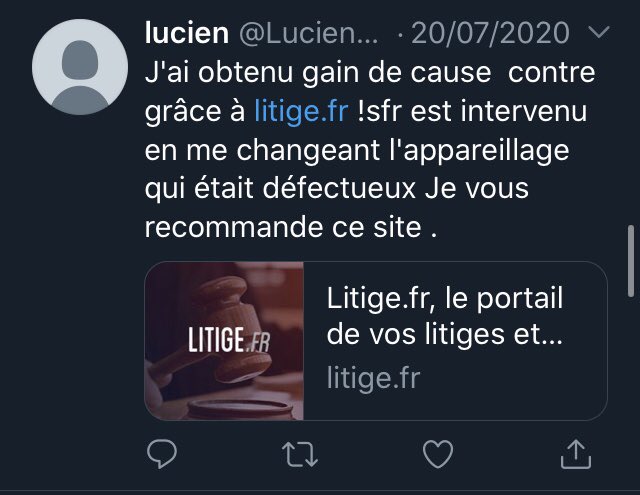Click the white LITIGE.FR logo on card image
Screen dimensions: 640x495
pos(229,340)
